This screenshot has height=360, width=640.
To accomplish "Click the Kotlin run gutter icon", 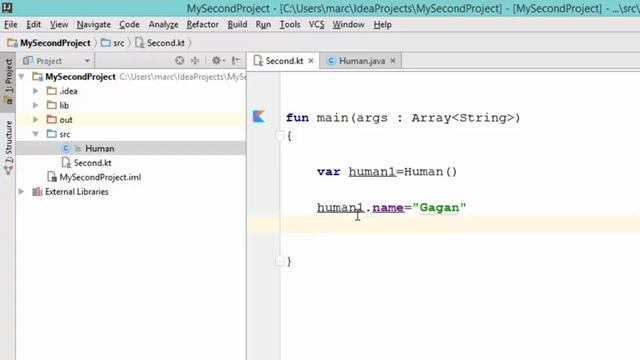I will pos(258,117).
